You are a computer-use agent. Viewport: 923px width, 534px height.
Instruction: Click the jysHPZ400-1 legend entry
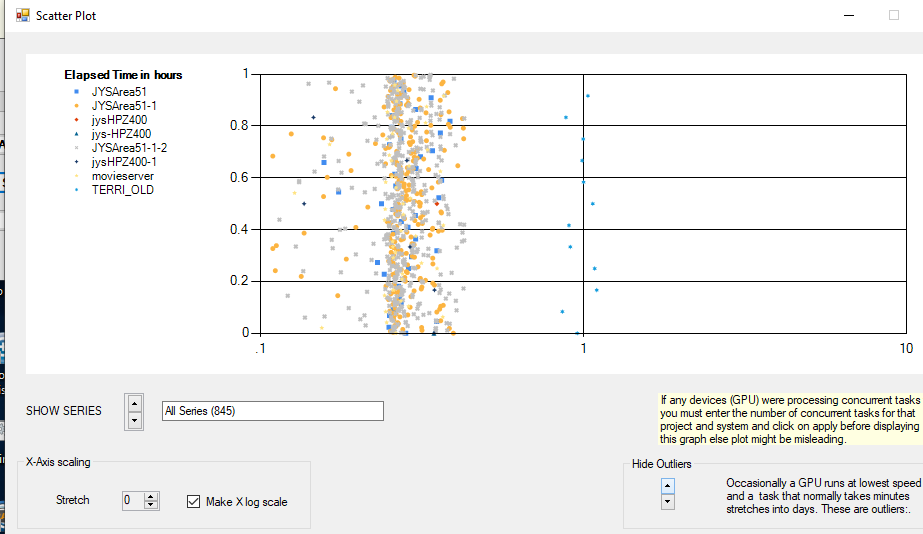124,162
